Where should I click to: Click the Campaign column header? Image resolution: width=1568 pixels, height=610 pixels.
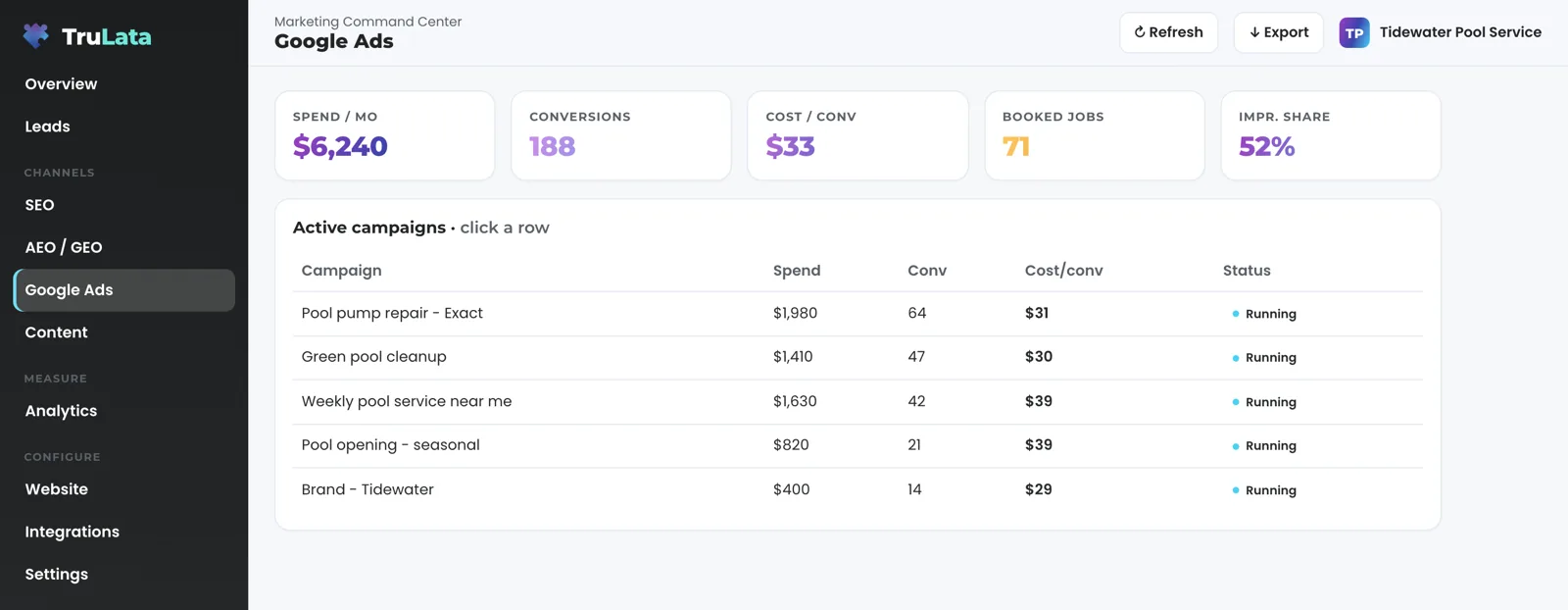pyautogui.click(x=341, y=271)
